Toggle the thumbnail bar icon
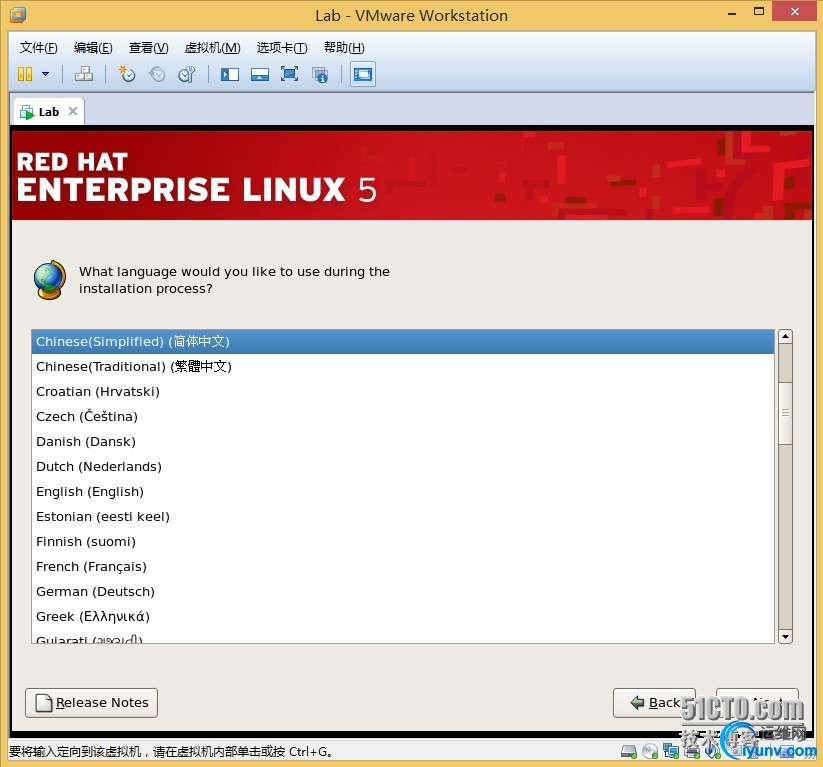 [x=260, y=74]
